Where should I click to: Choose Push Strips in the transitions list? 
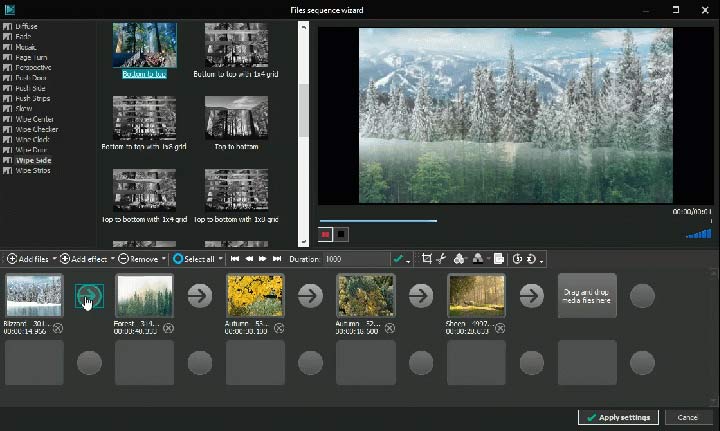(35, 98)
